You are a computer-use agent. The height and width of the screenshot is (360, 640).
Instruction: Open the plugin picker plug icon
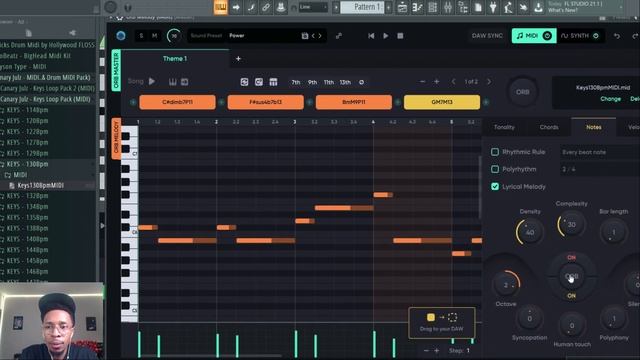point(493,7)
